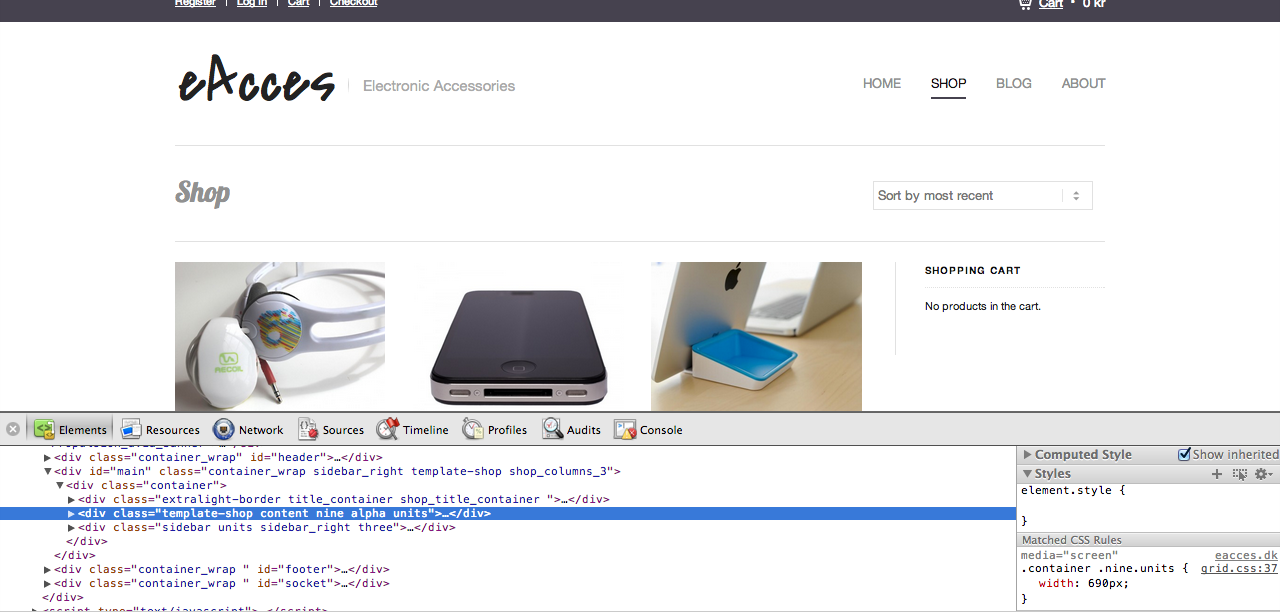1280x612 pixels.
Task: Toggle the Show inherited checkbox
Action: pos(1185,455)
